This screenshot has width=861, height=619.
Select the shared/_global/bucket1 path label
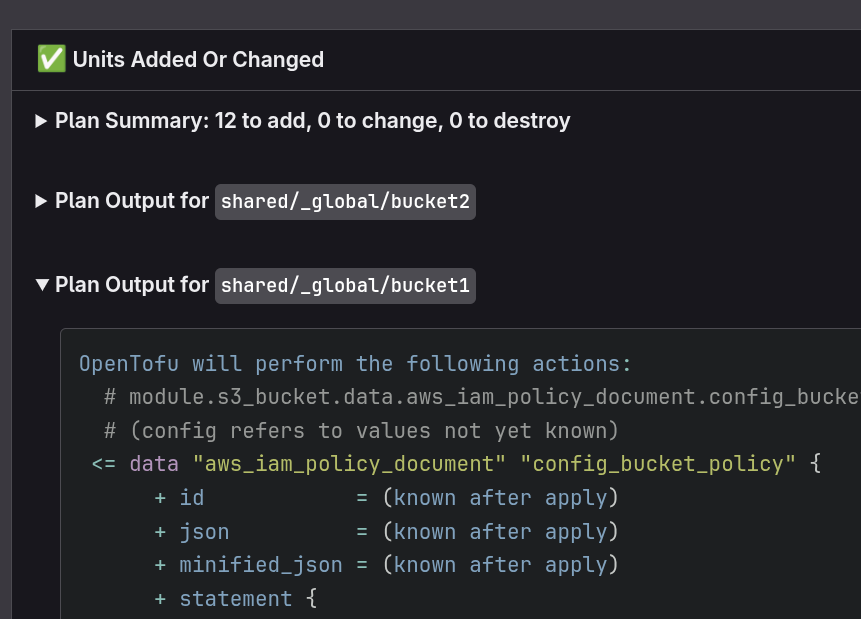(x=345, y=286)
